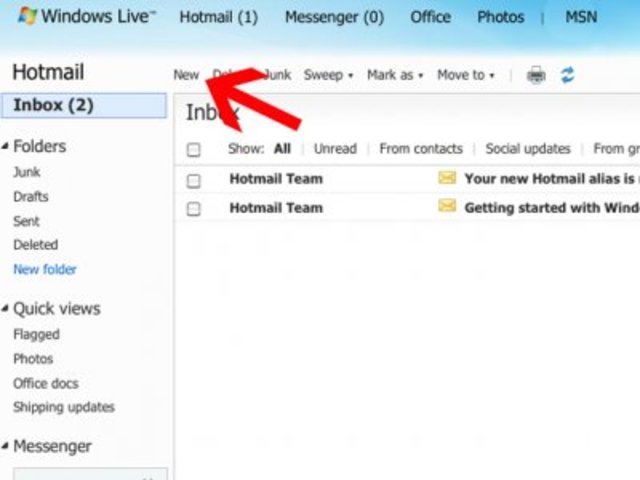Open the Junk folder in sidebar
The width and height of the screenshot is (640, 480).
click(x=27, y=172)
